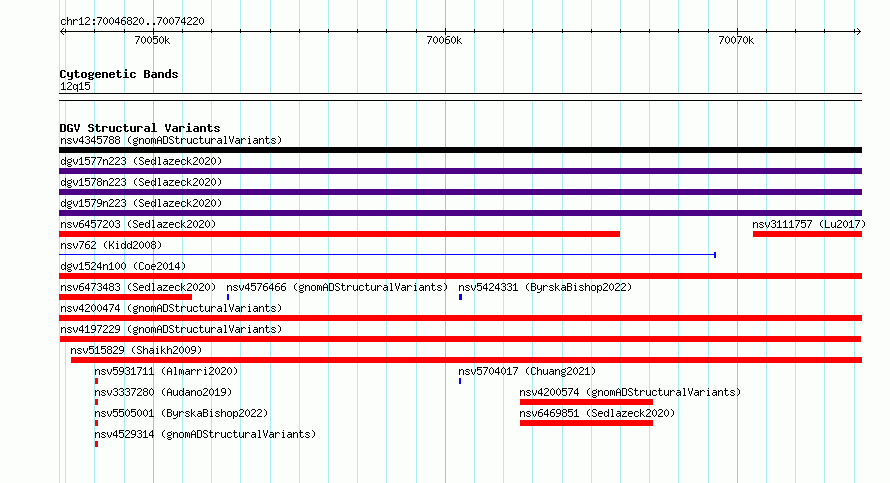Open nsv4197229 gnomADStructuralVariants label
This screenshot has width=890, height=483.
(171, 329)
